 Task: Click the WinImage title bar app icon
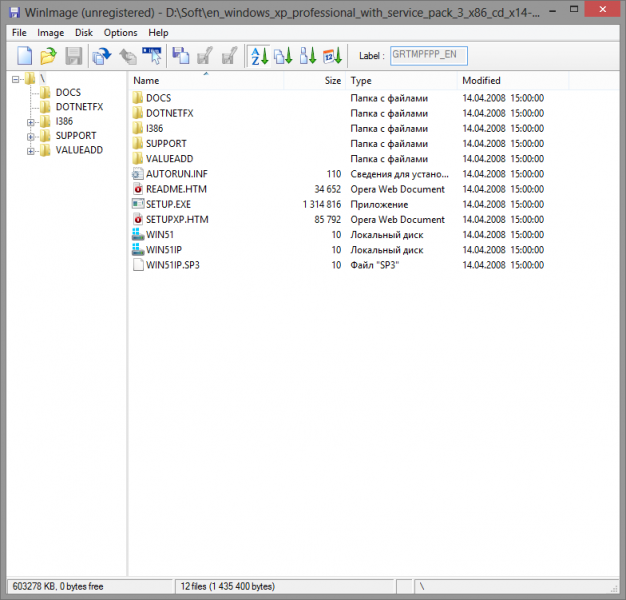[x=14, y=12]
